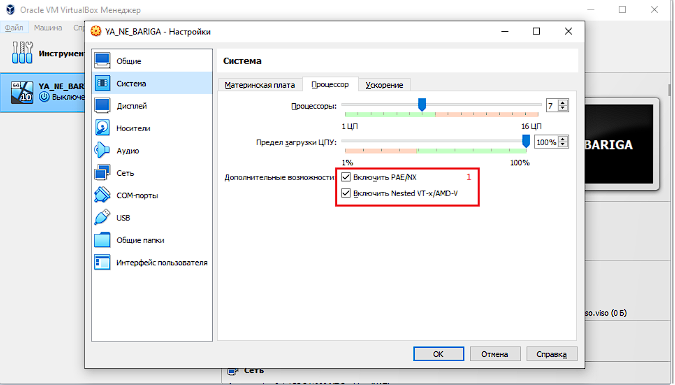Close the Настройки dialog window
675x385 pixels.
568,31
